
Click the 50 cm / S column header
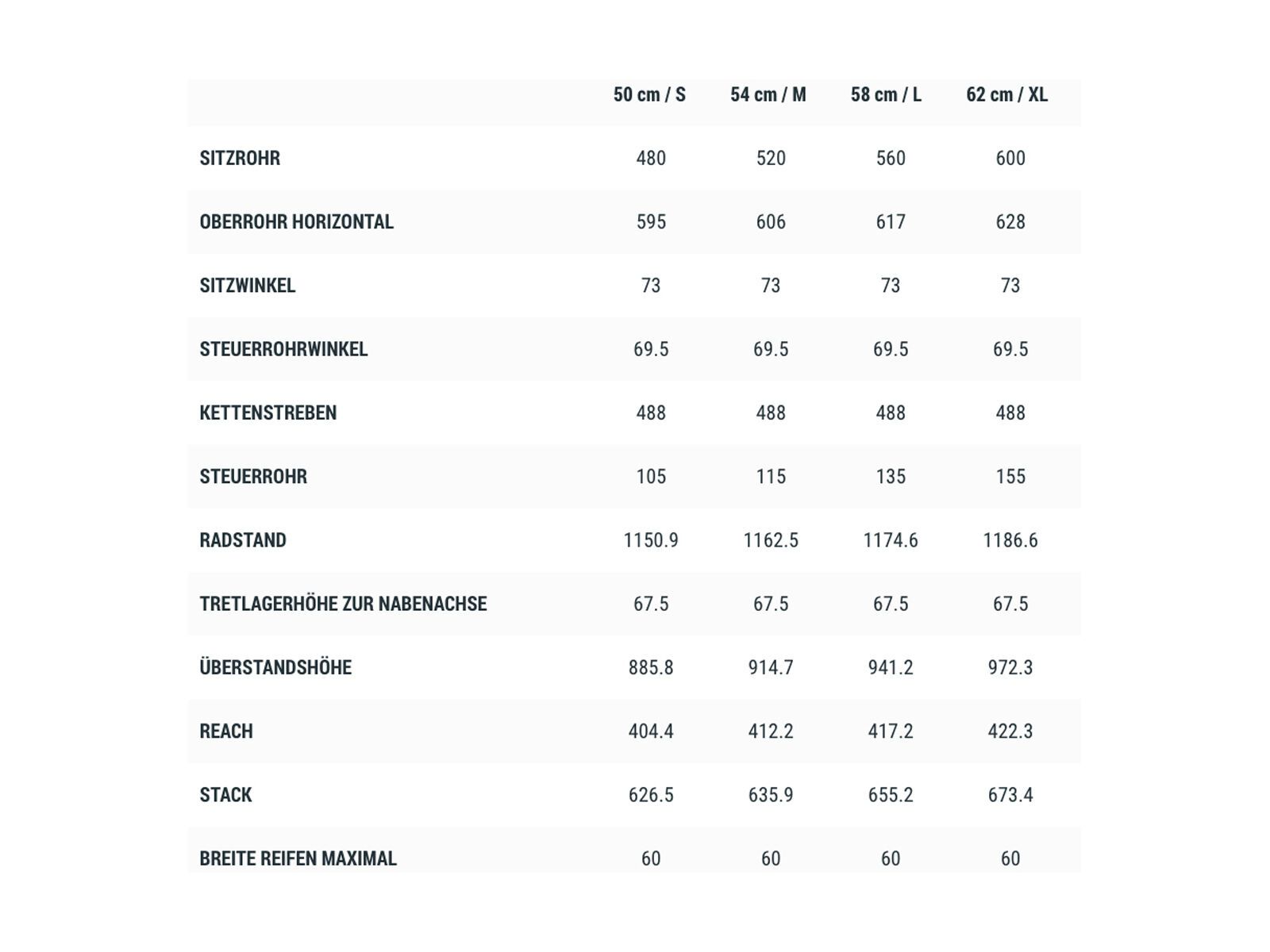[x=649, y=95]
